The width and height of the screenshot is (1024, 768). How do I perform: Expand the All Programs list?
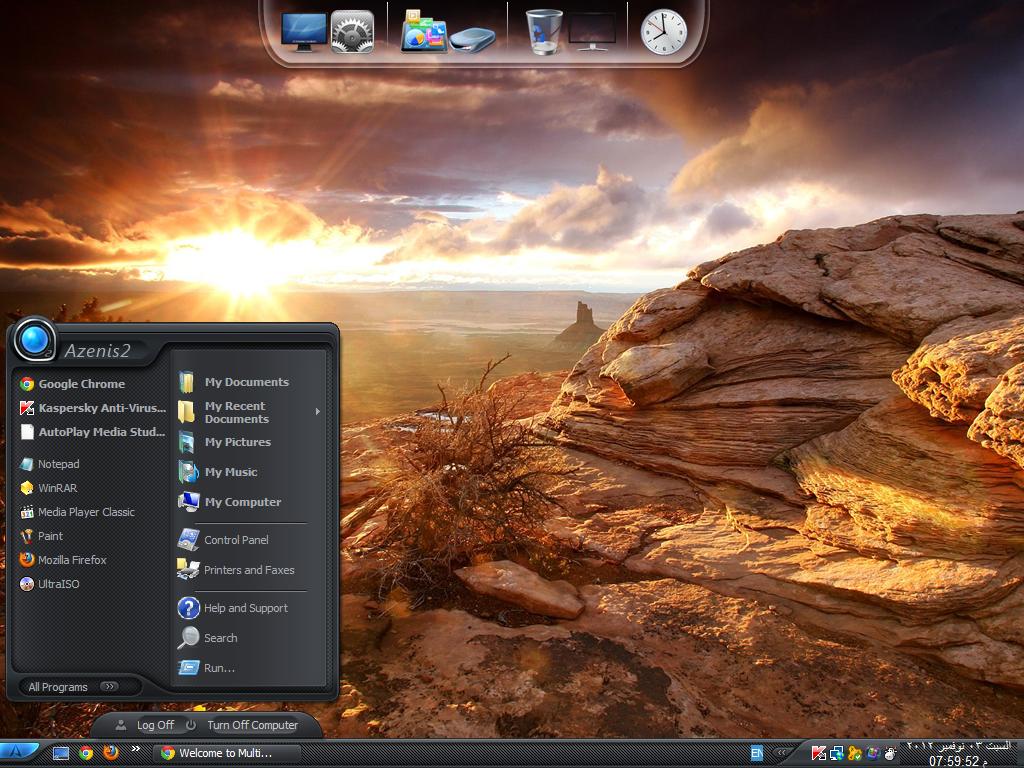(74, 686)
